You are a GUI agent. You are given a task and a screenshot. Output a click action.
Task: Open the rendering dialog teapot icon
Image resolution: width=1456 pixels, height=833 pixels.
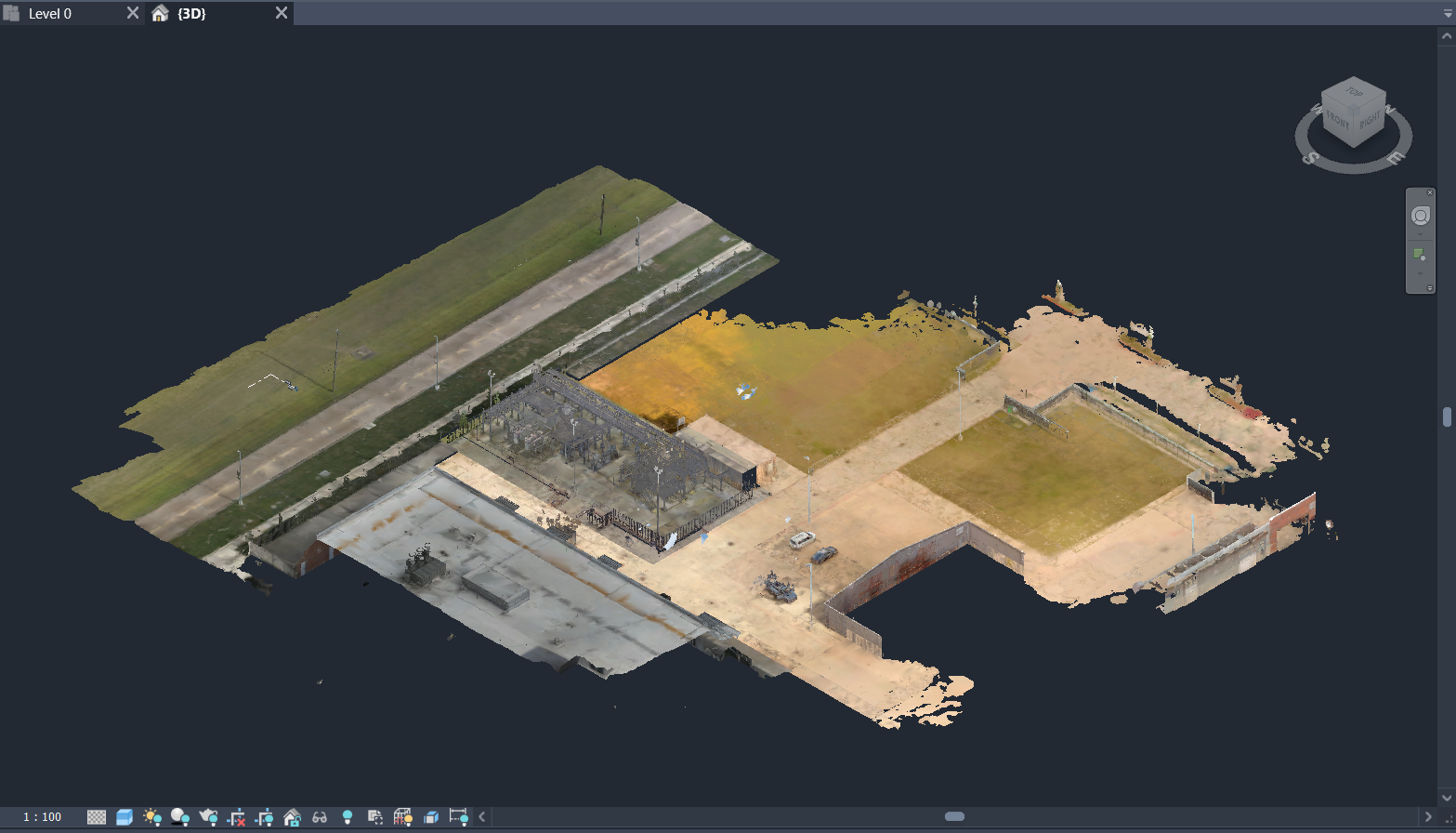click(x=208, y=817)
